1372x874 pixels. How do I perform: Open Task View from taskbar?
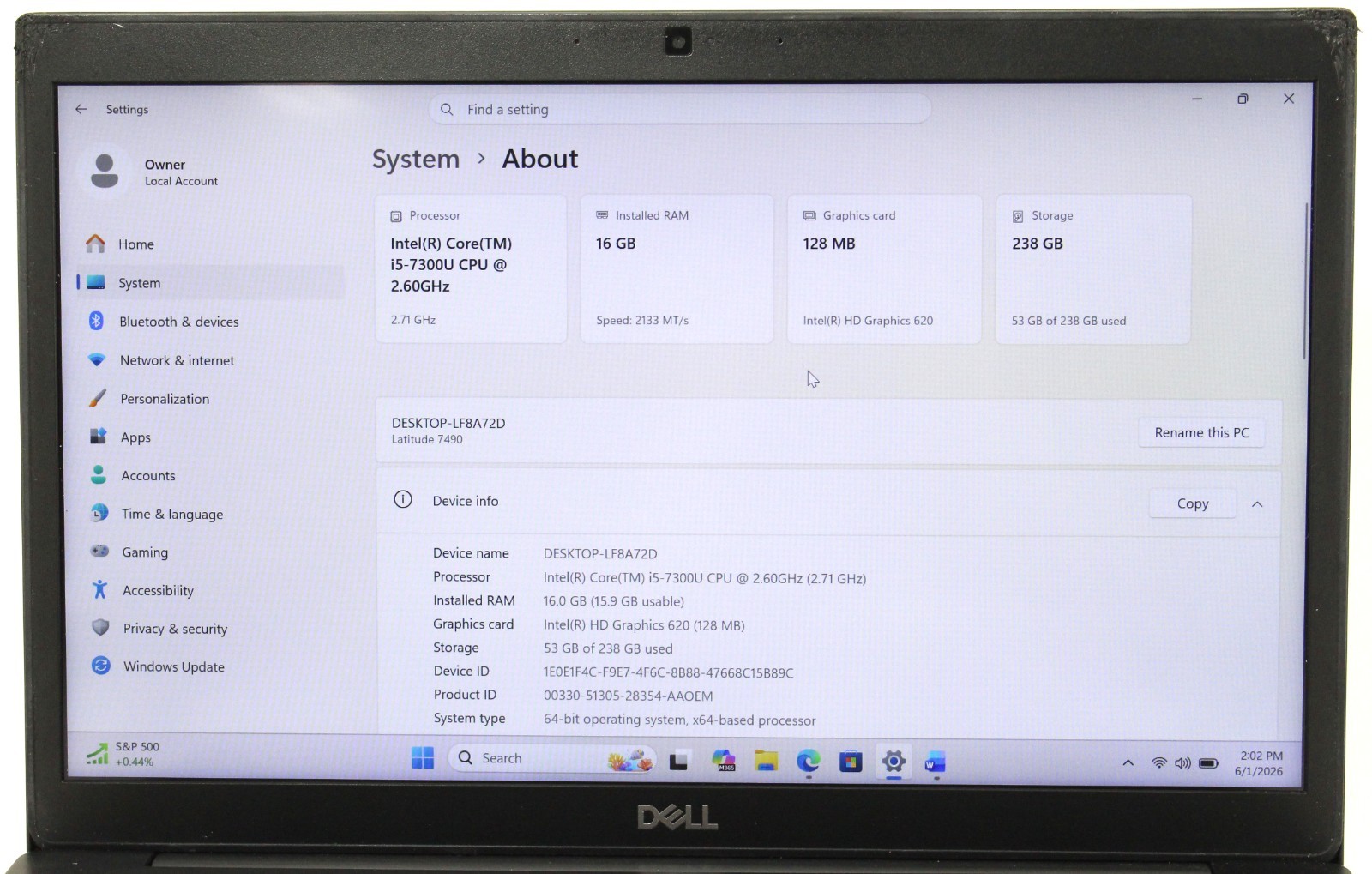pyautogui.click(x=678, y=760)
